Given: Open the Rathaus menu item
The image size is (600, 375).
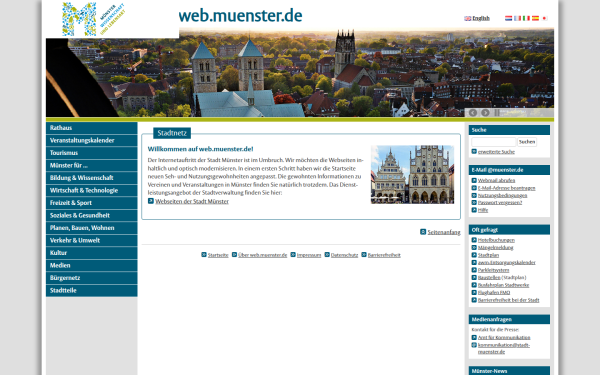Looking at the screenshot, I should click(91, 128).
